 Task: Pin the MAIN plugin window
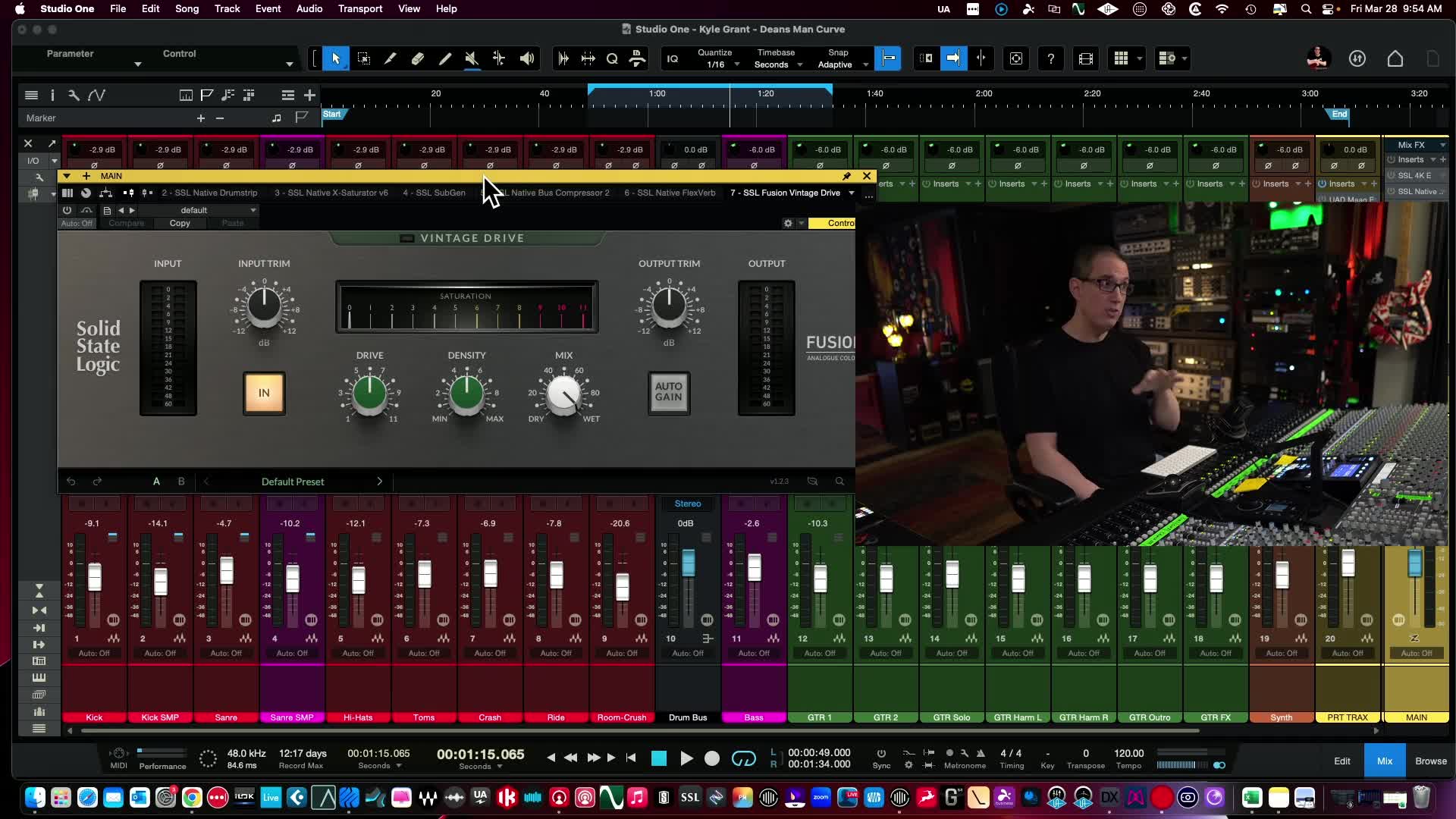click(846, 176)
